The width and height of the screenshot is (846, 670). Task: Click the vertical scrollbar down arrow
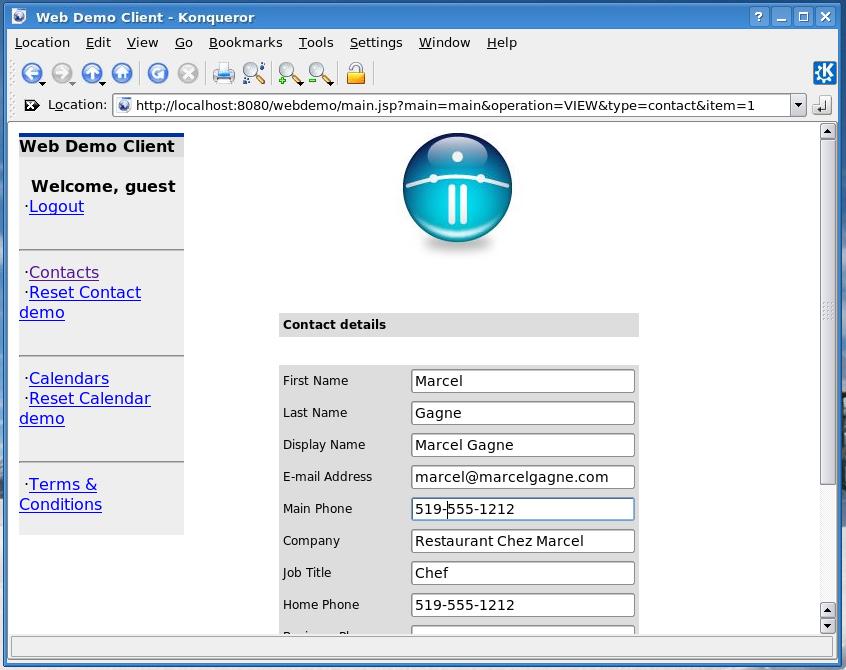pyautogui.click(x=827, y=626)
